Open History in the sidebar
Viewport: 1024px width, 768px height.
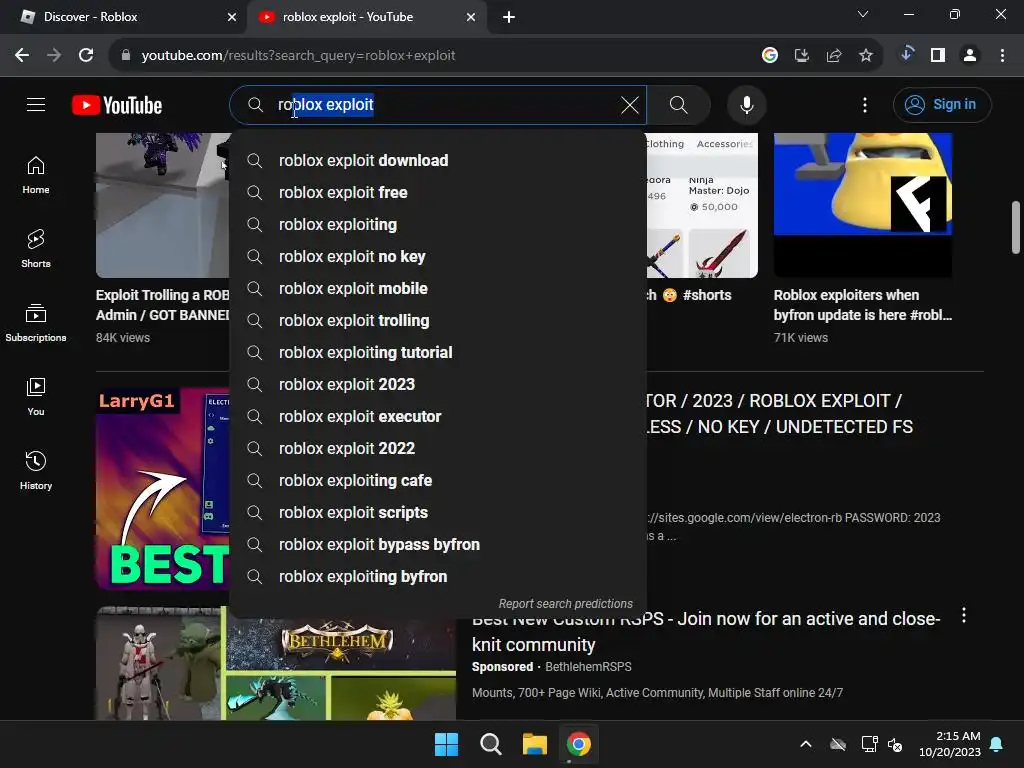[36, 470]
